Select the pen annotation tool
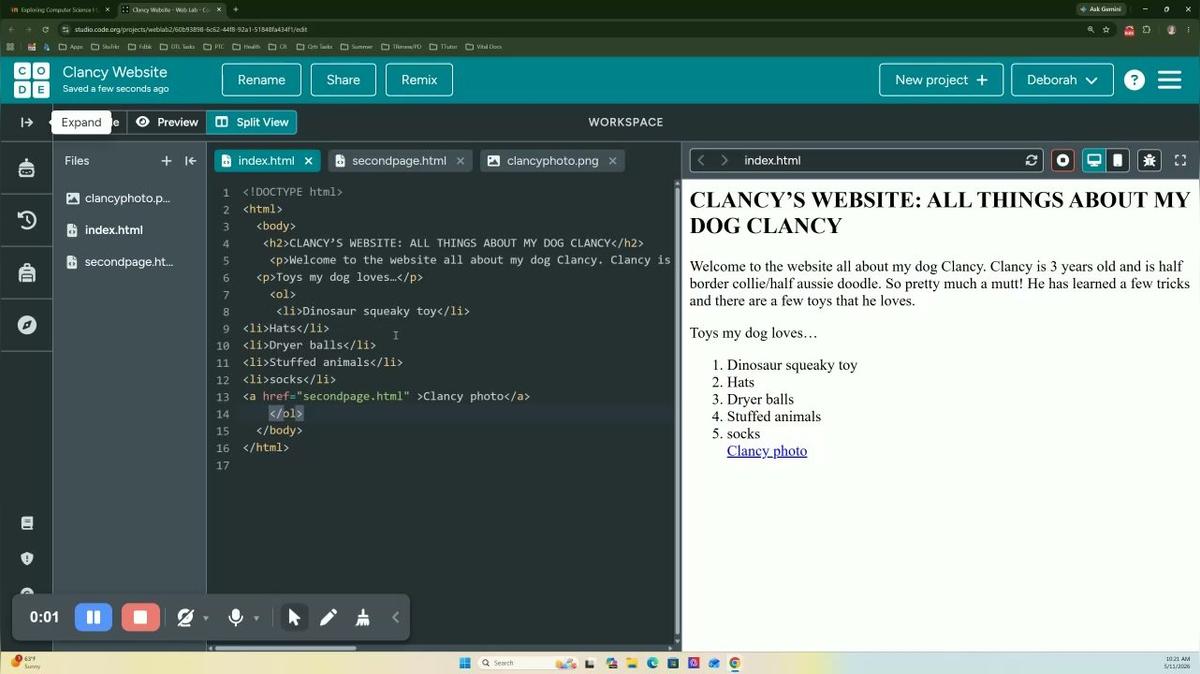Screen dimensions: 1200x674 328,617
